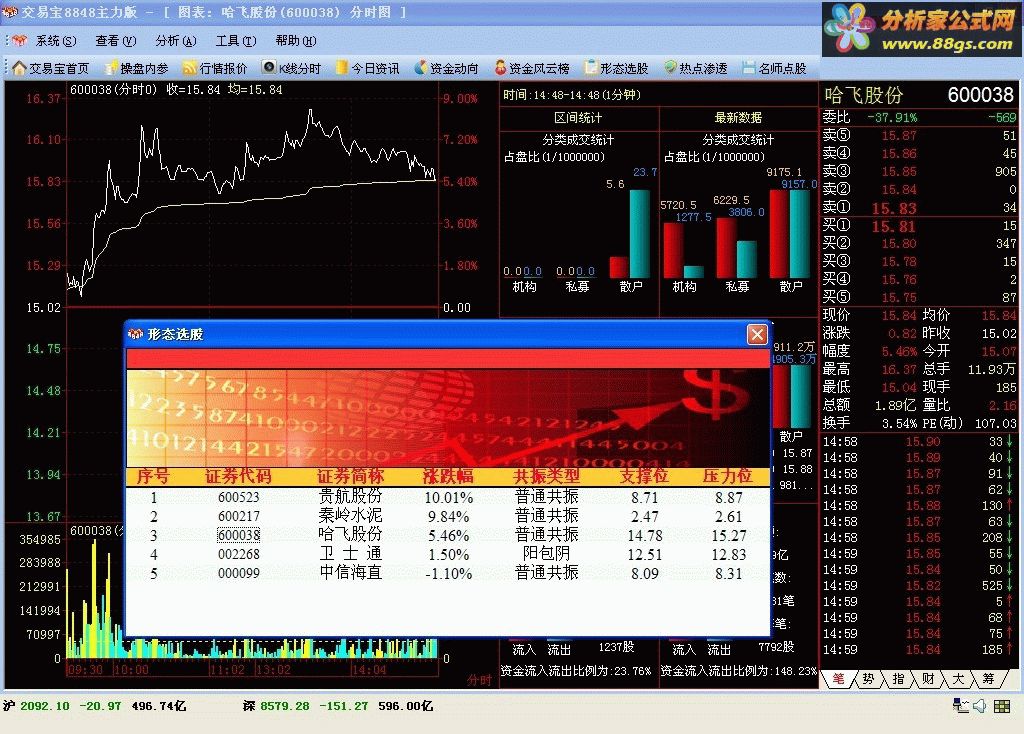Click the 名师点股 toolbar icon
This screenshot has height=734, width=1024.
pos(749,67)
